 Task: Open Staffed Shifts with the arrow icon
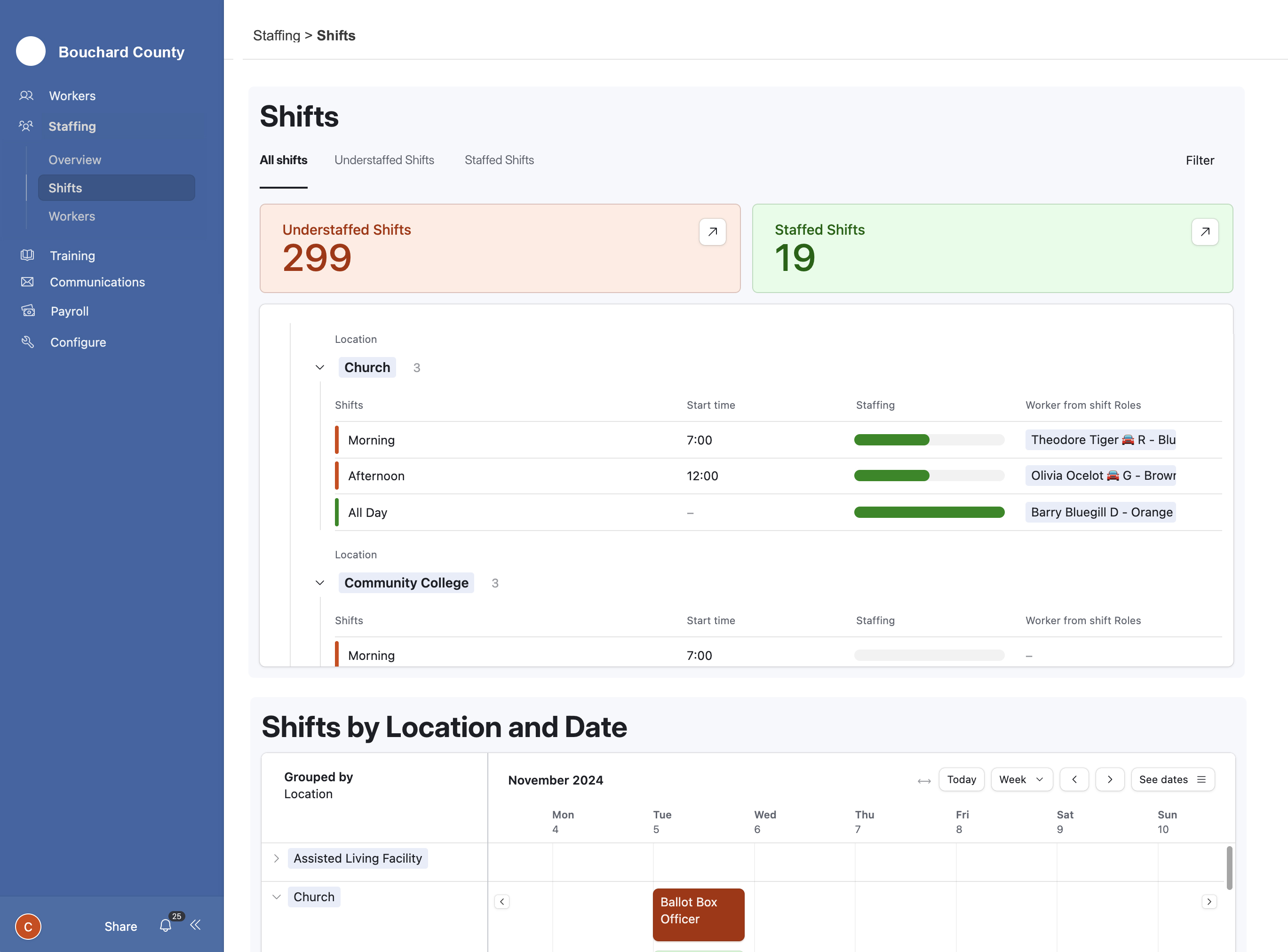click(x=1204, y=232)
